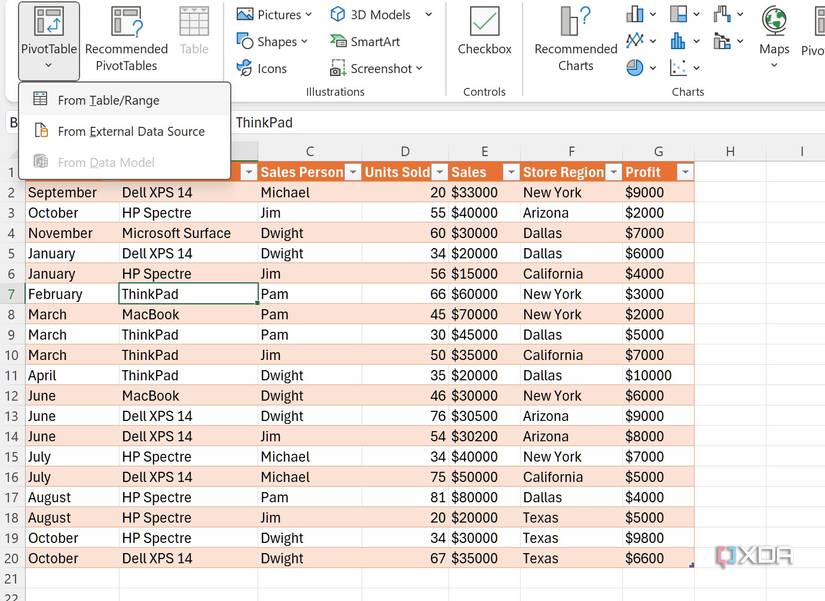Select column F header
The image size is (825, 601).
pos(571,151)
